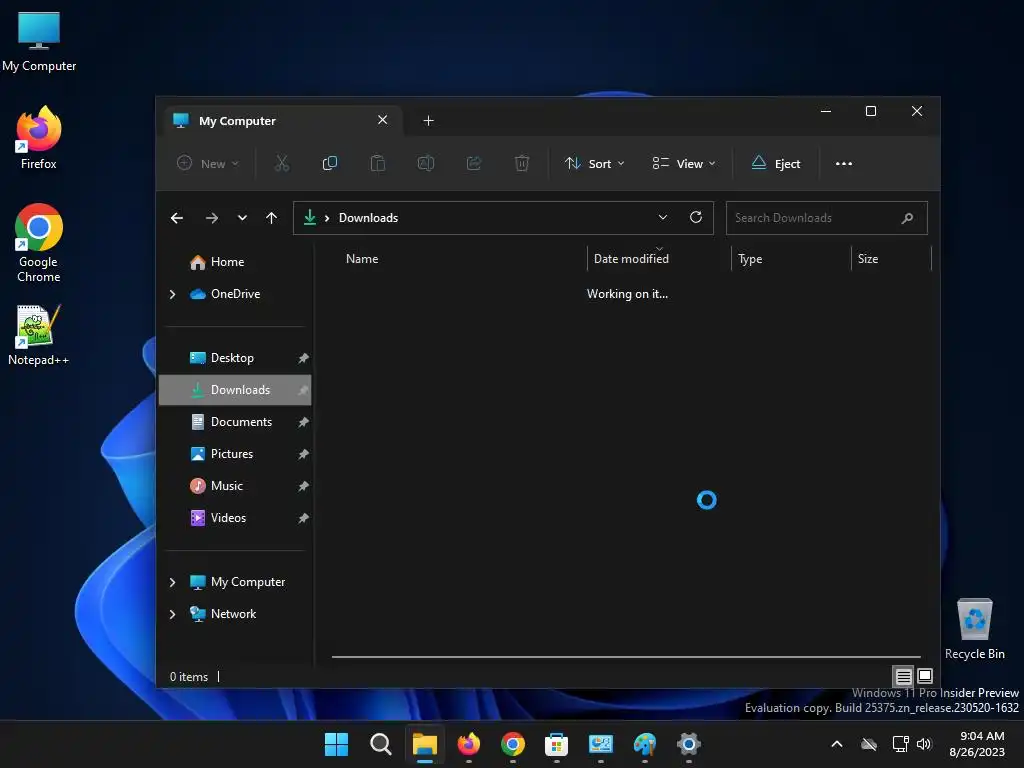
Task: Click the Notepad++ desktop shortcut
Action: (x=39, y=336)
